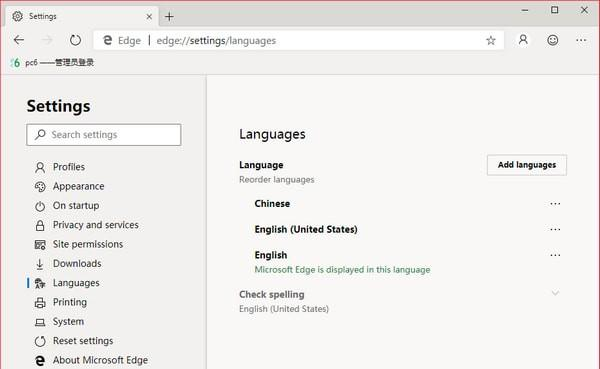
Task: Go to System settings
Action: point(68,322)
